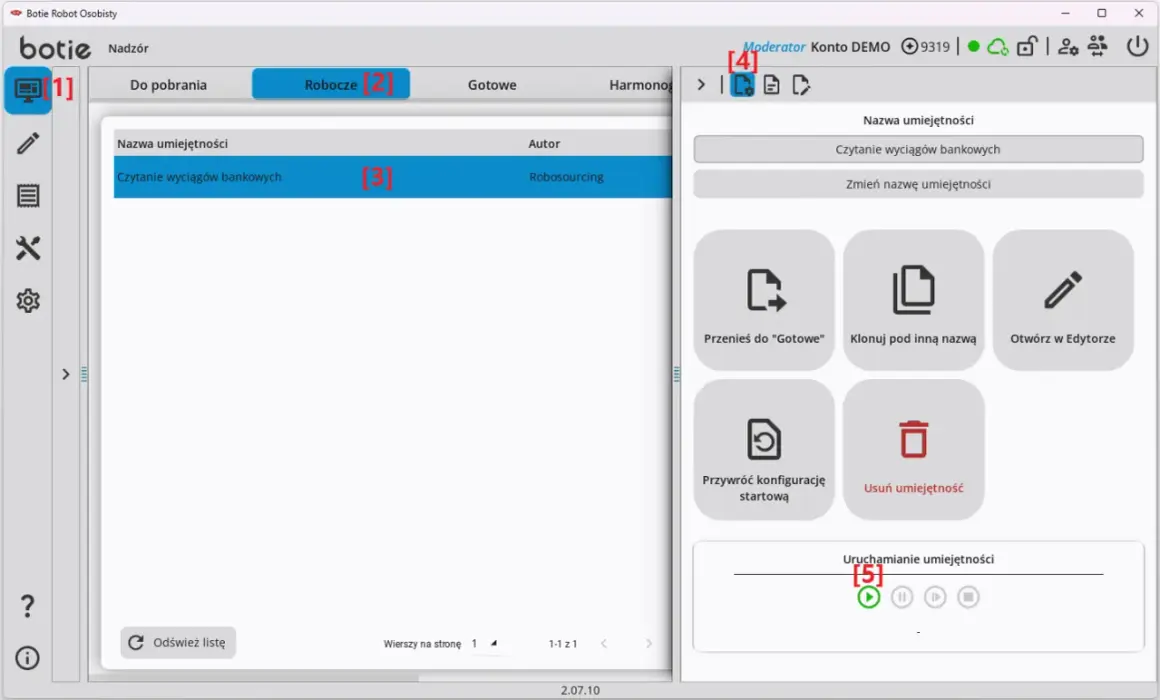Open the Editor pencil icon in sidebar

pos(28,143)
